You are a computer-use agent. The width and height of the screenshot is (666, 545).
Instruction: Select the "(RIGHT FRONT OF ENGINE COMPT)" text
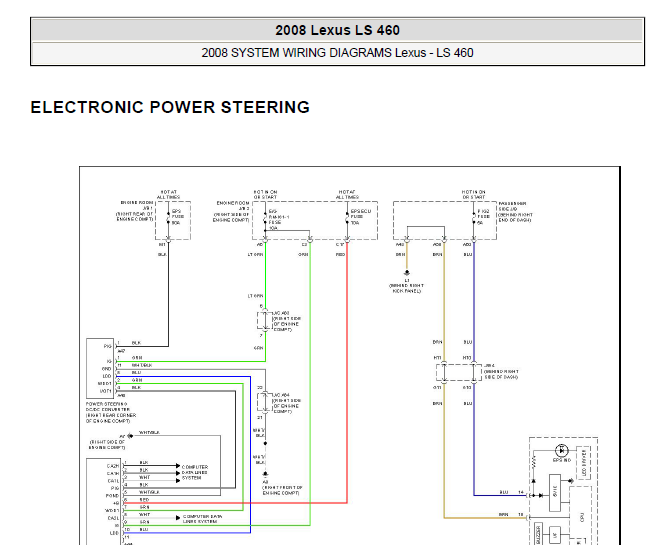pos(282,490)
